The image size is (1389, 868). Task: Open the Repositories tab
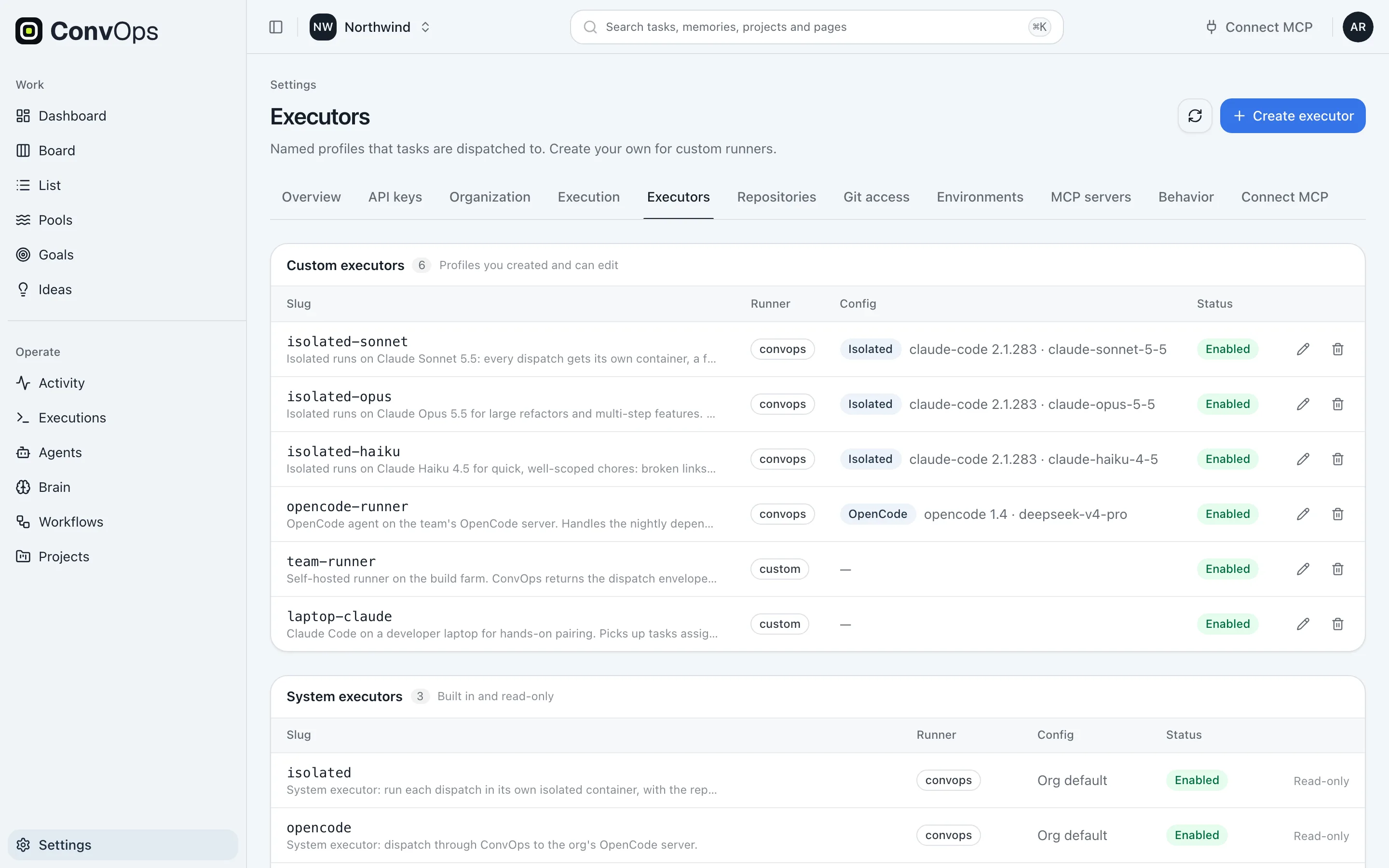[x=776, y=197]
